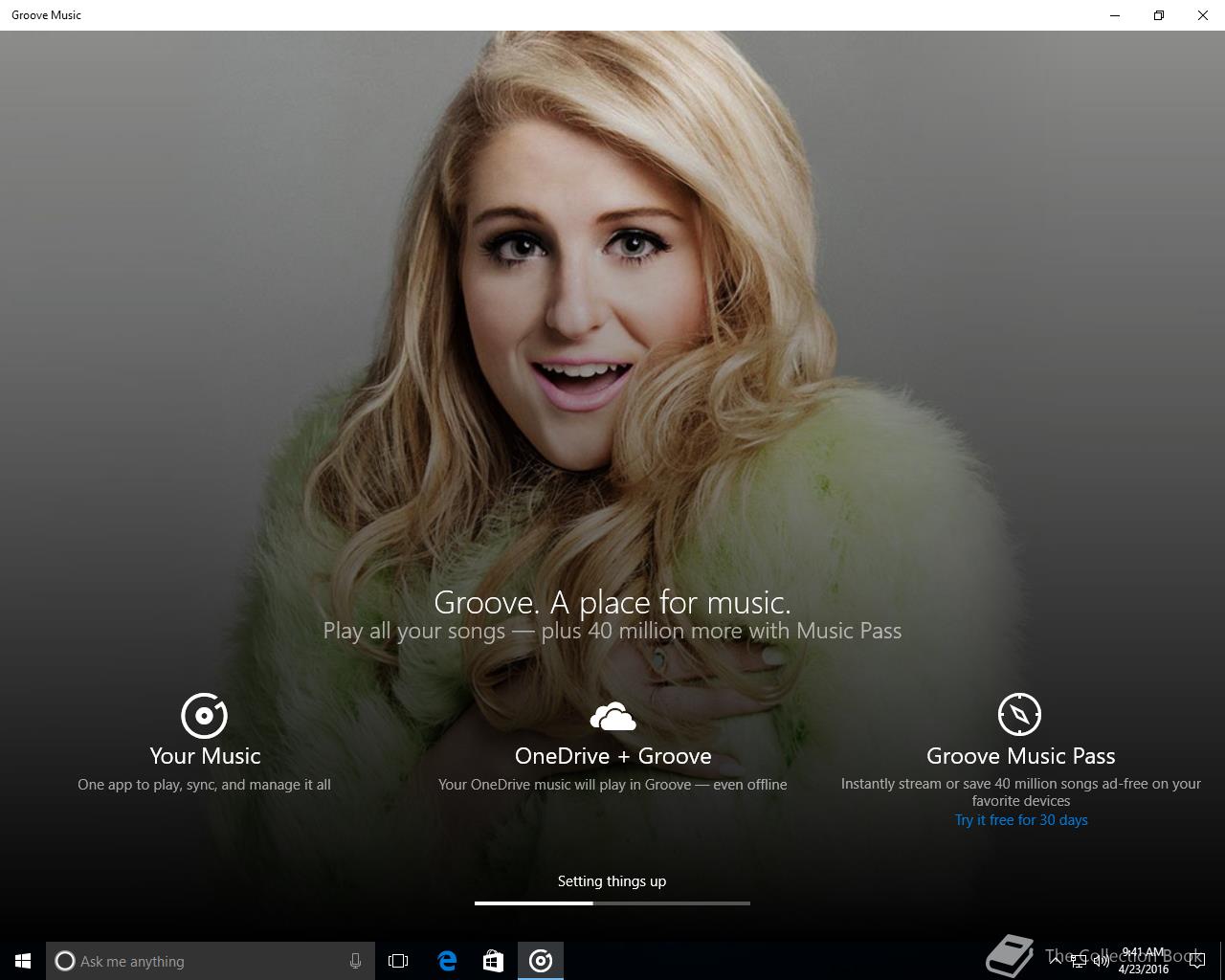Open the Windows Store taskbar icon
The width and height of the screenshot is (1225, 980).
point(493,961)
